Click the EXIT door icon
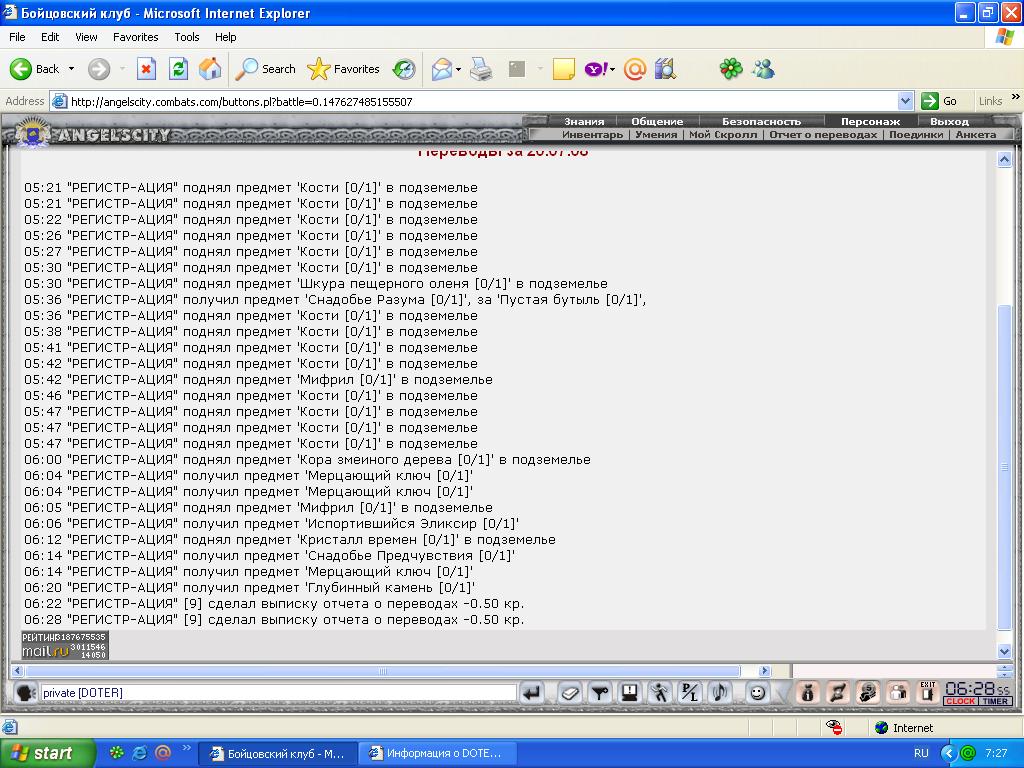Viewport: 1024px width, 768px height. pyautogui.click(x=927, y=693)
